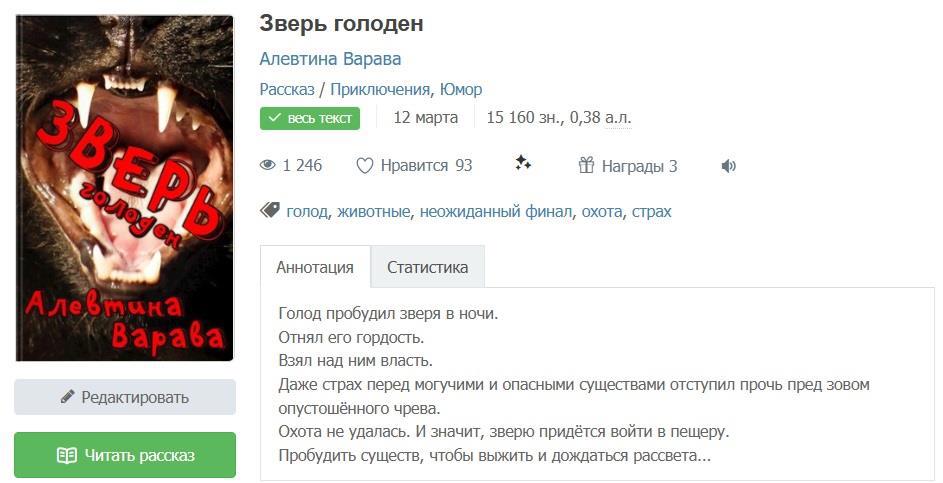The image size is (943, 483).
Task: Click the Рассказ form link
Action: pyautogui.click(x=287, y=89)
